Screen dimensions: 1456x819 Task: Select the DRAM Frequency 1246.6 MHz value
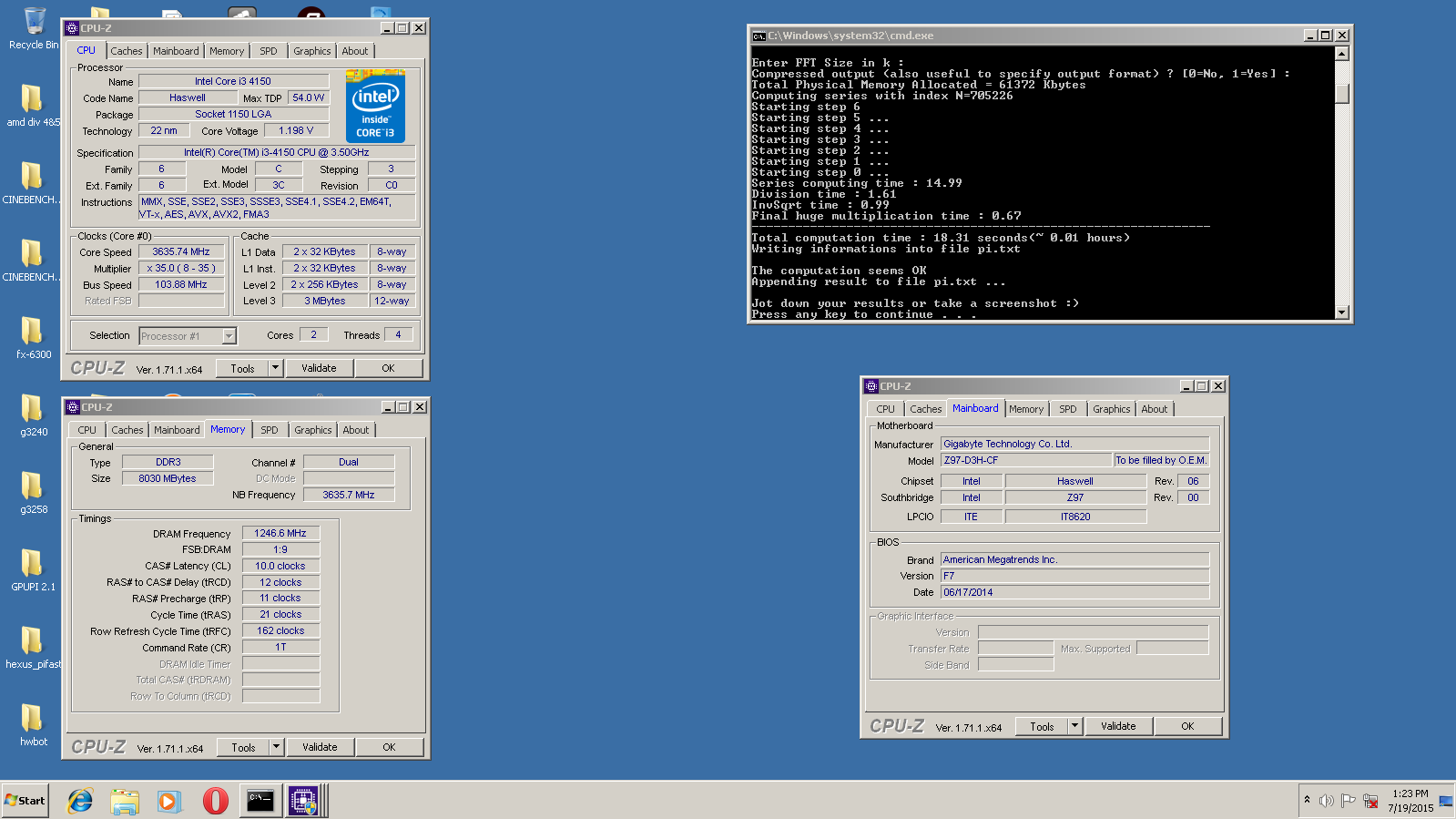tap(280, 533)
